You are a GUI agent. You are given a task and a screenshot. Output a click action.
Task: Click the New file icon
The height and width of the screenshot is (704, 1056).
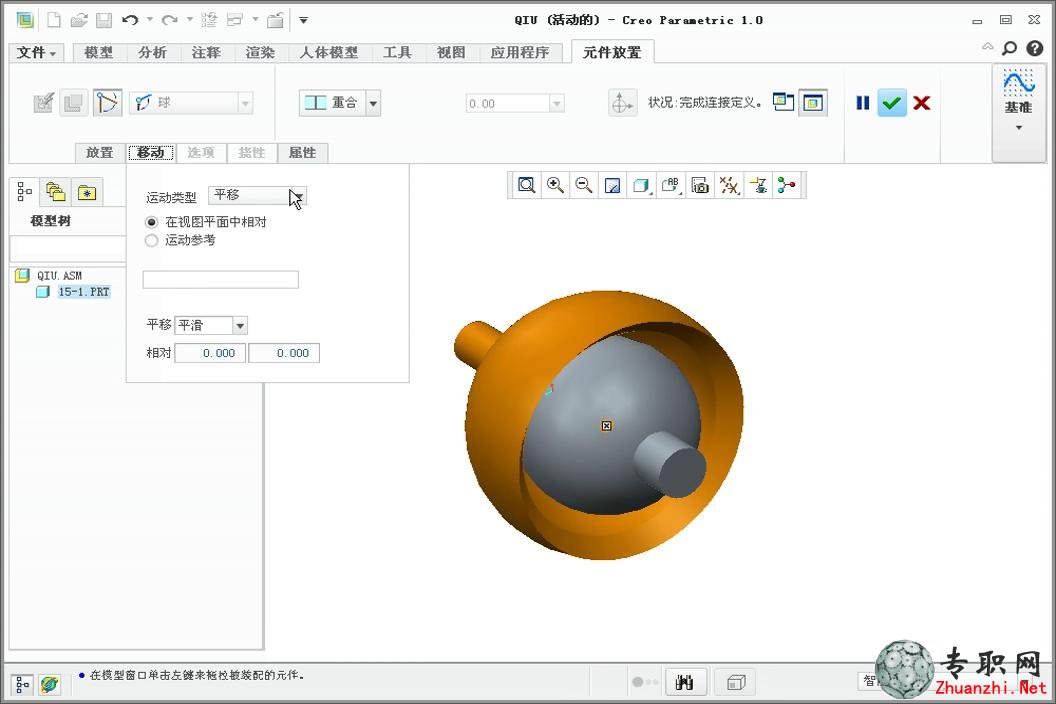pyautogui.click(x=54, y=20)
